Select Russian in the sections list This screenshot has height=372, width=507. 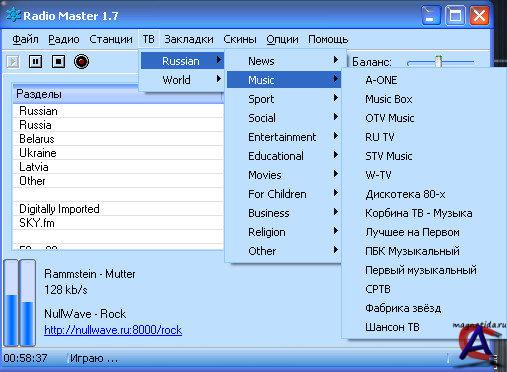tap(118, 111)
